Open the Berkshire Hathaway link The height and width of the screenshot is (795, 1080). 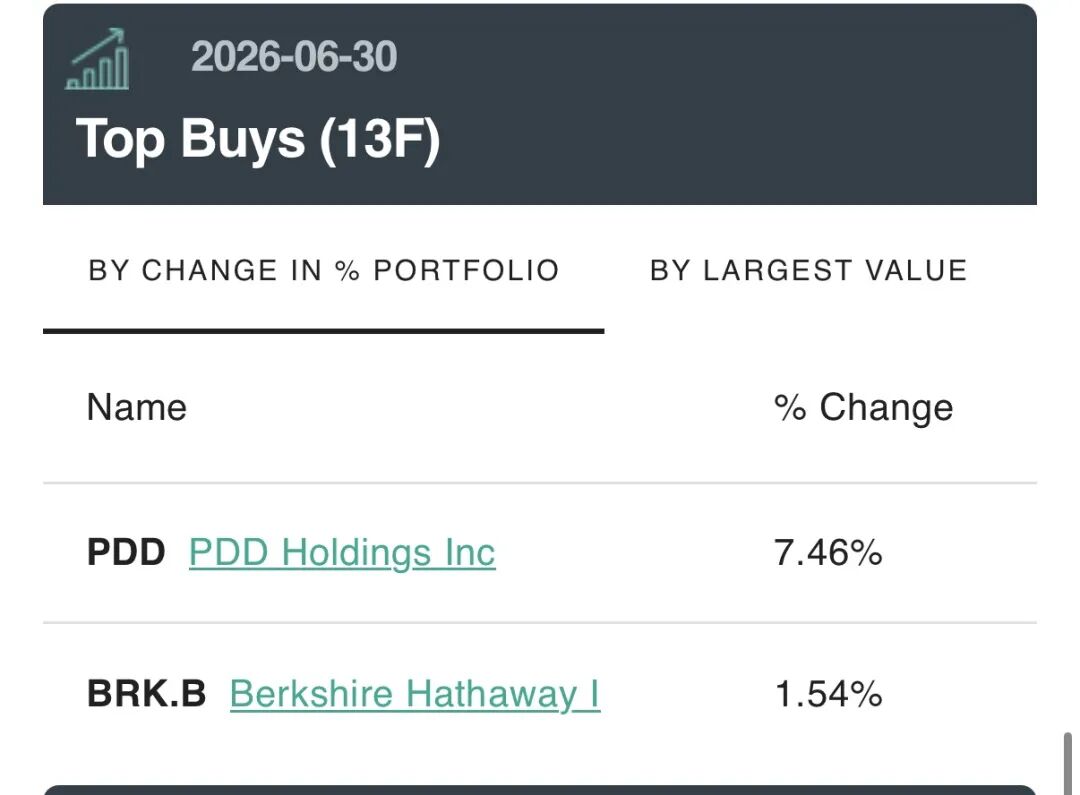coord(415,694)
